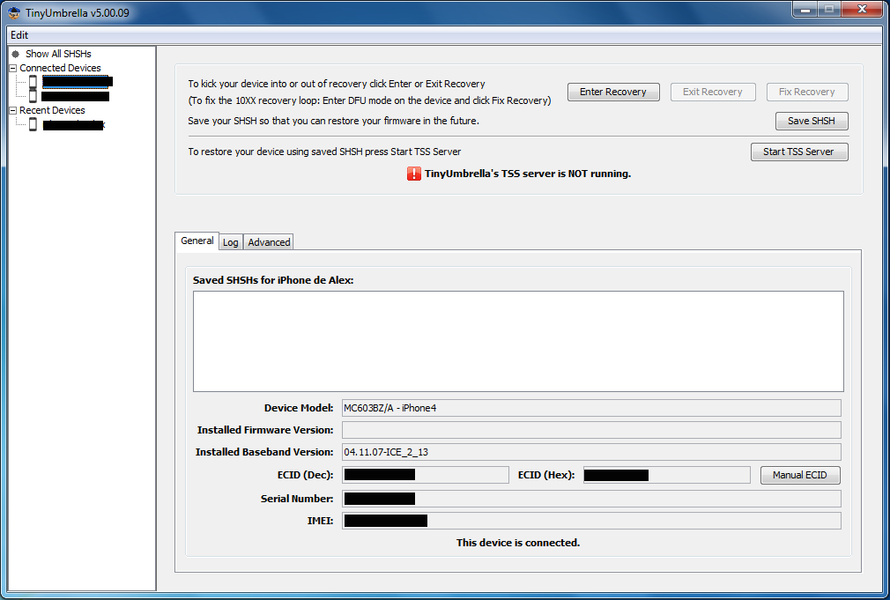Image resolution: width=890 pixels, height=600 pixels.
Task: Switch to the Log tab
Action: pyautogui.click(x=230, y=242)
